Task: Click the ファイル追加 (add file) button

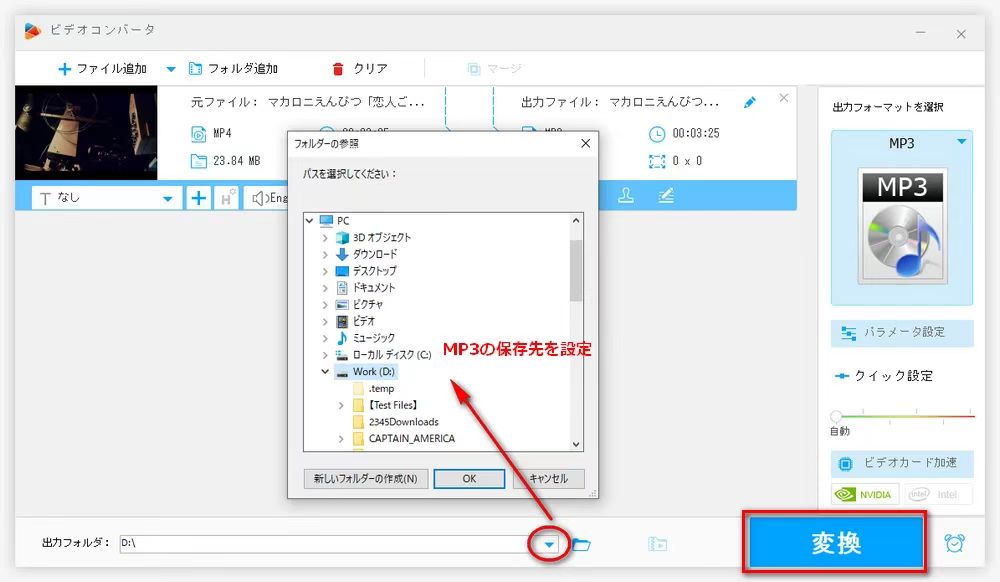Action: click(x=102, y=69)
